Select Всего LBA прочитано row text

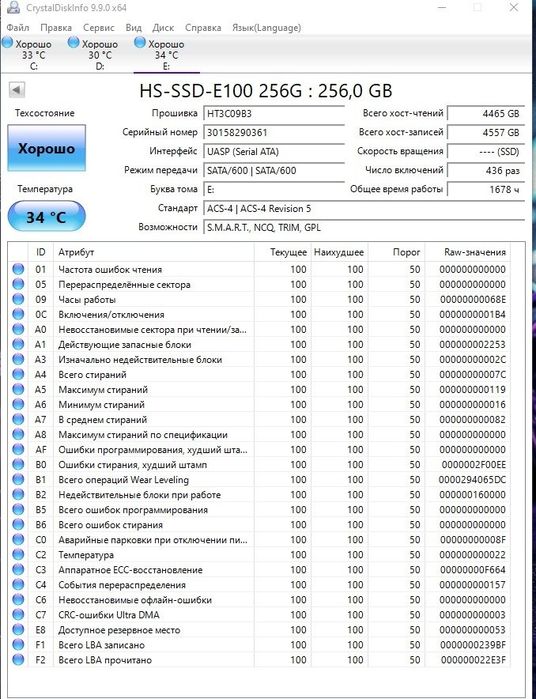coord(105,660)
